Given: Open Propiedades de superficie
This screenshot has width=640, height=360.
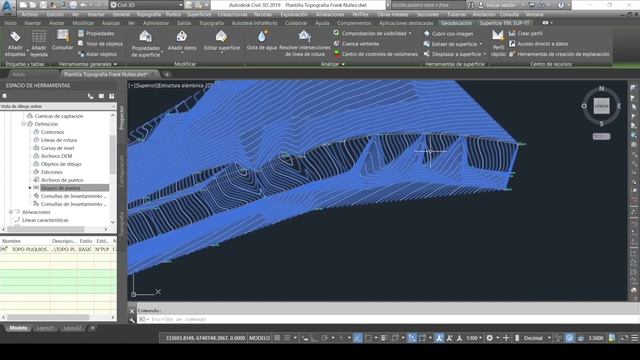Looking at the screenshot, I should pyautogui.click(x=146, y=43).
